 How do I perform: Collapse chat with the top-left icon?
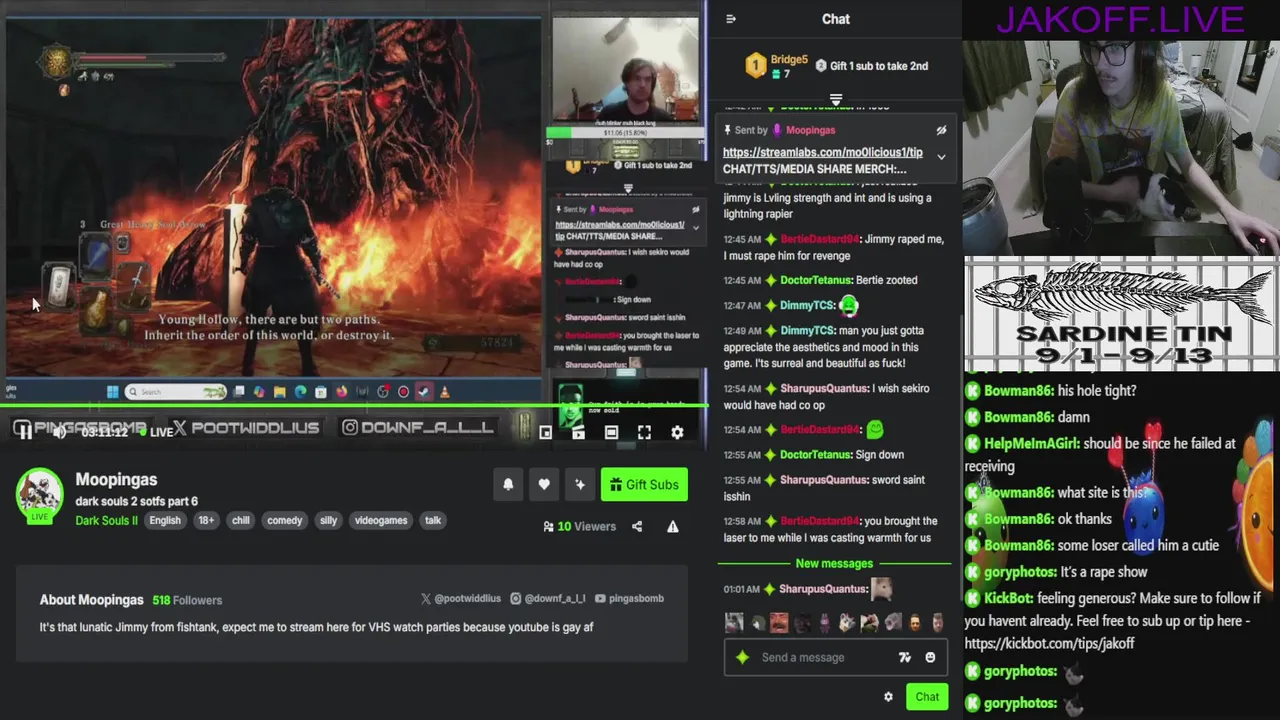click(x=731, y=19)
